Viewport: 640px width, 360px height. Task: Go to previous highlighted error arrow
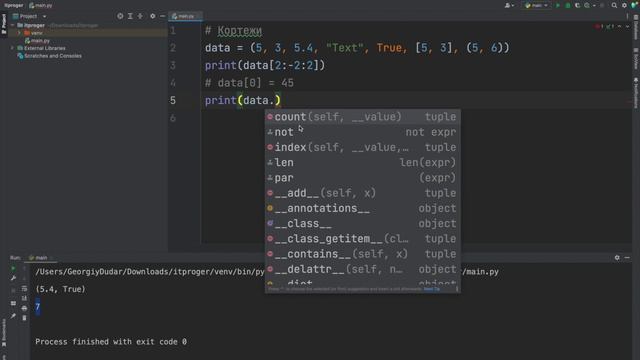620,27
